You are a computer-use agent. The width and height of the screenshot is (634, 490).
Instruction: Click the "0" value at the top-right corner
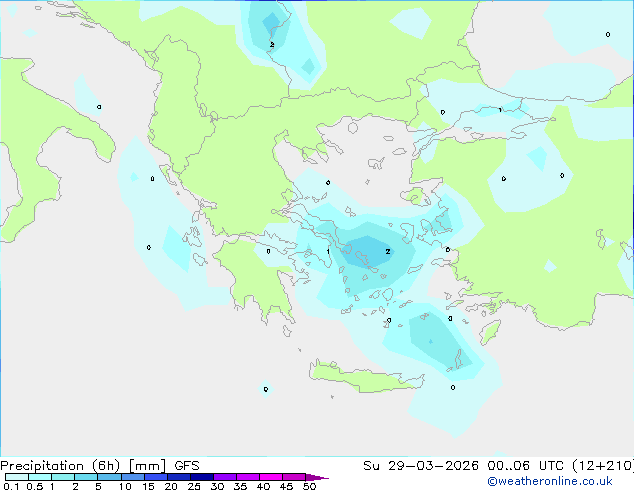pos(608,35)
